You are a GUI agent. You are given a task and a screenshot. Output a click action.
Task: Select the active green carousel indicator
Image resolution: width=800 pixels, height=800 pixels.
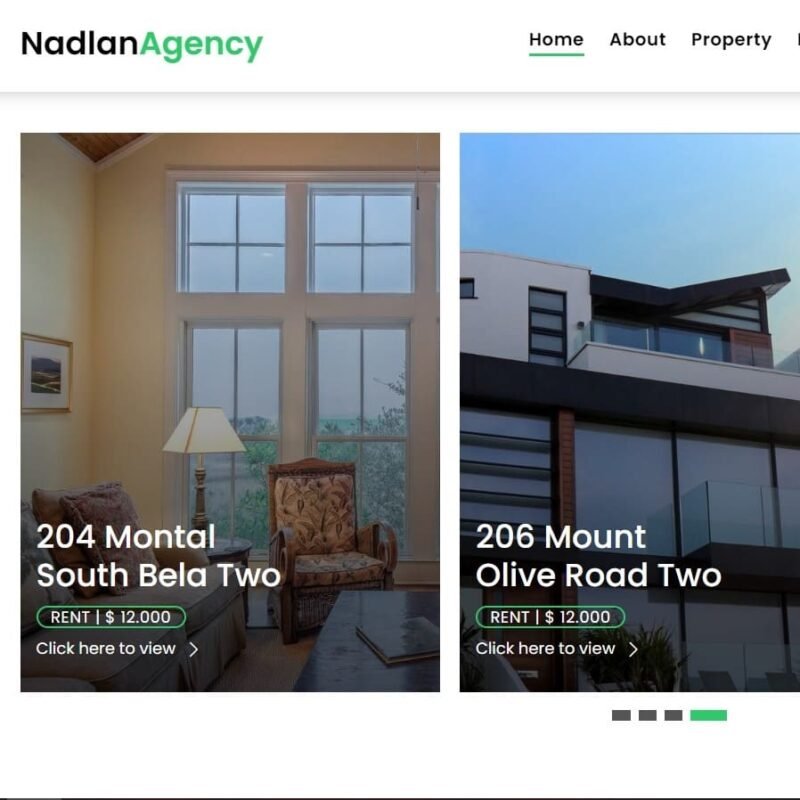click(709, 715)
